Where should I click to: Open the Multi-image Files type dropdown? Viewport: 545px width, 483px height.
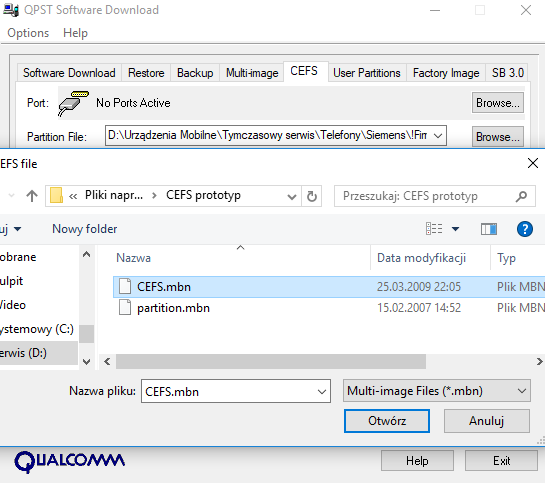click(437, 391)
